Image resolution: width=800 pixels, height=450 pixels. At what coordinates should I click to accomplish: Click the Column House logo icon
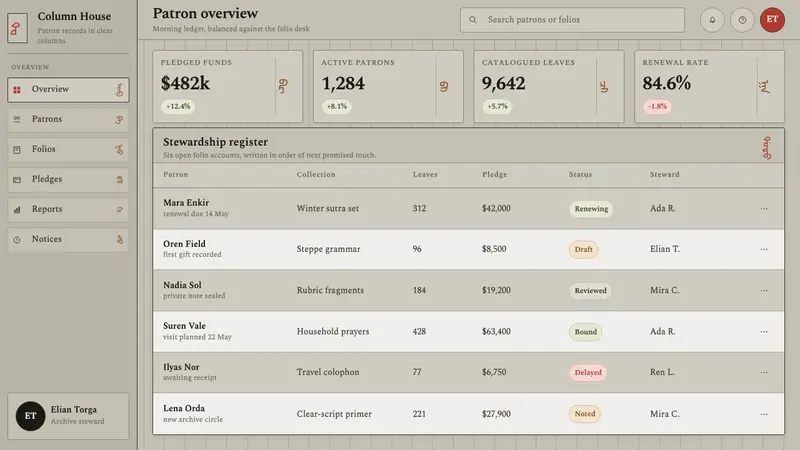pyautogui.click(x=17, y=28)
